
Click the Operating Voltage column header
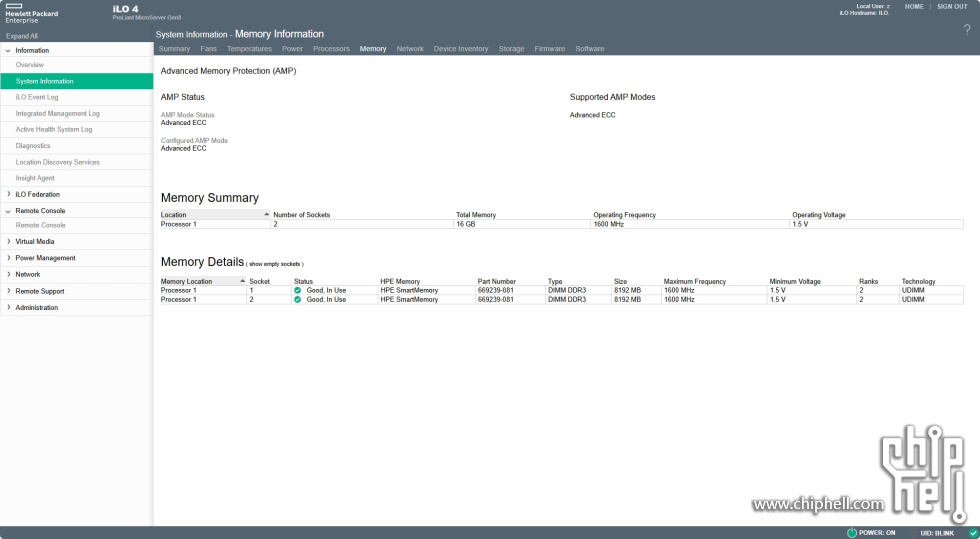pos(819,214)
